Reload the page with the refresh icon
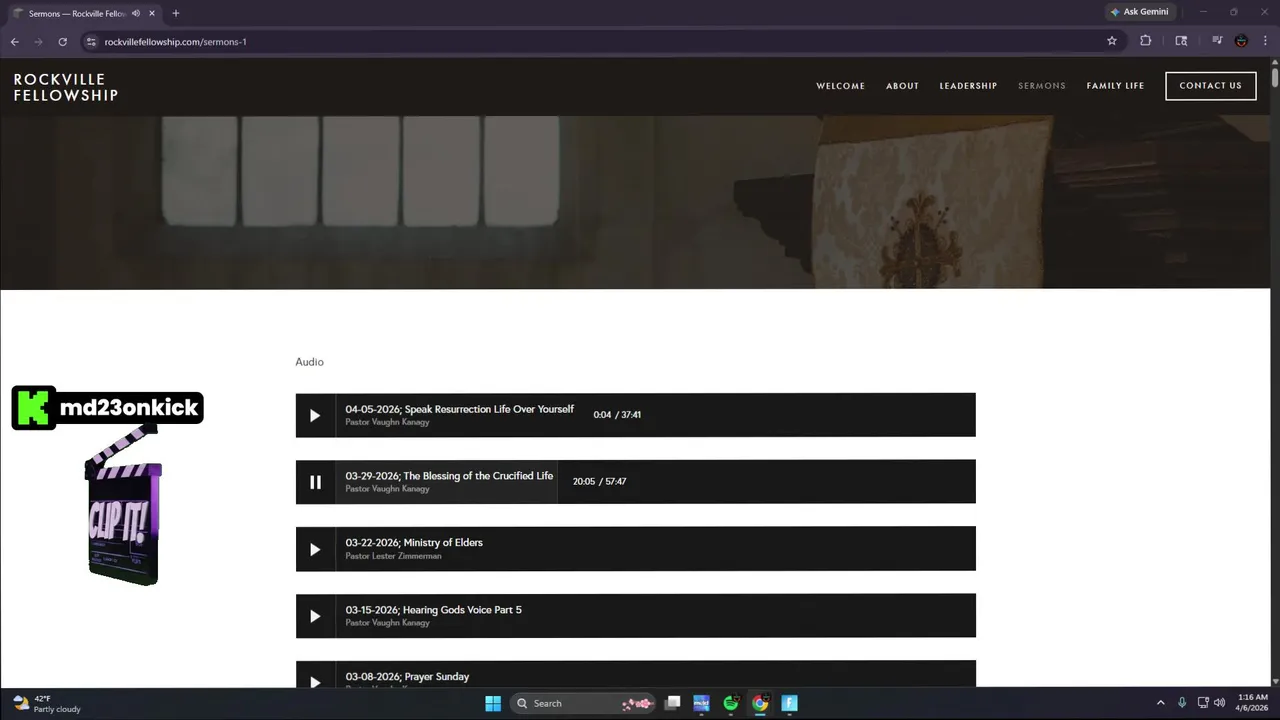This screenshot has width=1280, height=720. click(x=62, y=41)
